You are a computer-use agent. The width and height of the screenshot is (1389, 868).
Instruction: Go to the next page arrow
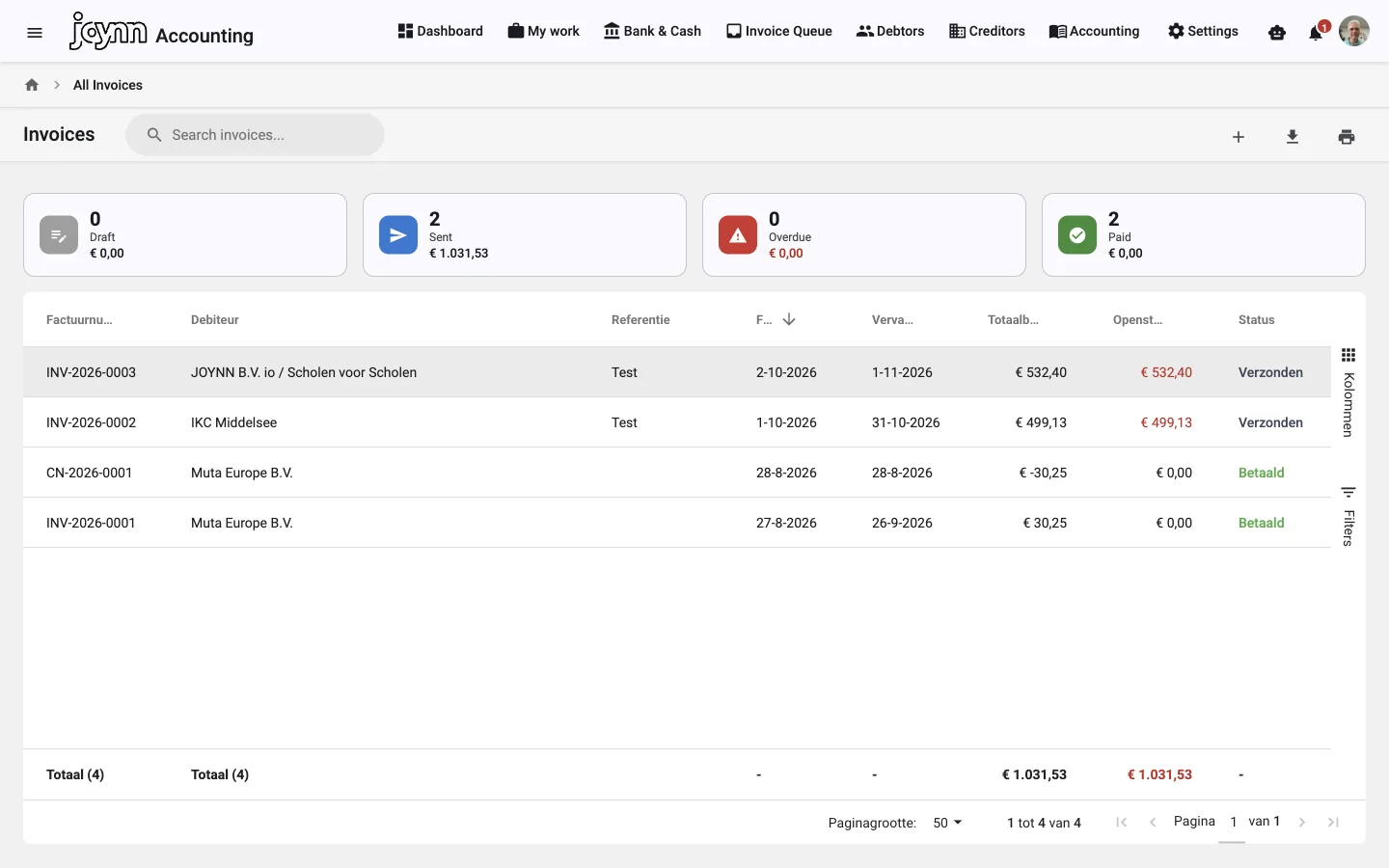[x=1302, y=823]
